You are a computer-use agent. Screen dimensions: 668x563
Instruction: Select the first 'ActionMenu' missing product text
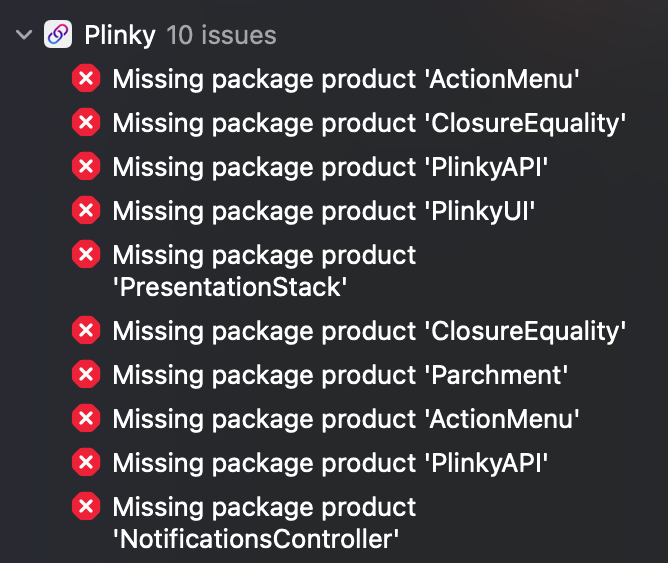[346, 78]
